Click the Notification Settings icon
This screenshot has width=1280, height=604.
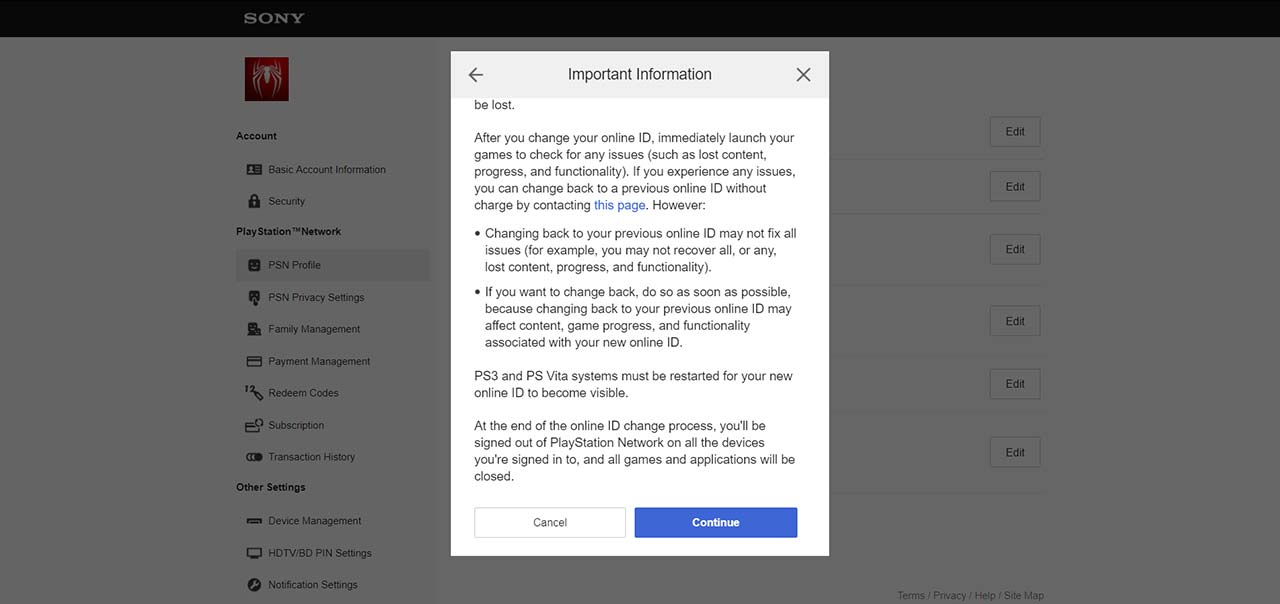[x=254, y=585]
